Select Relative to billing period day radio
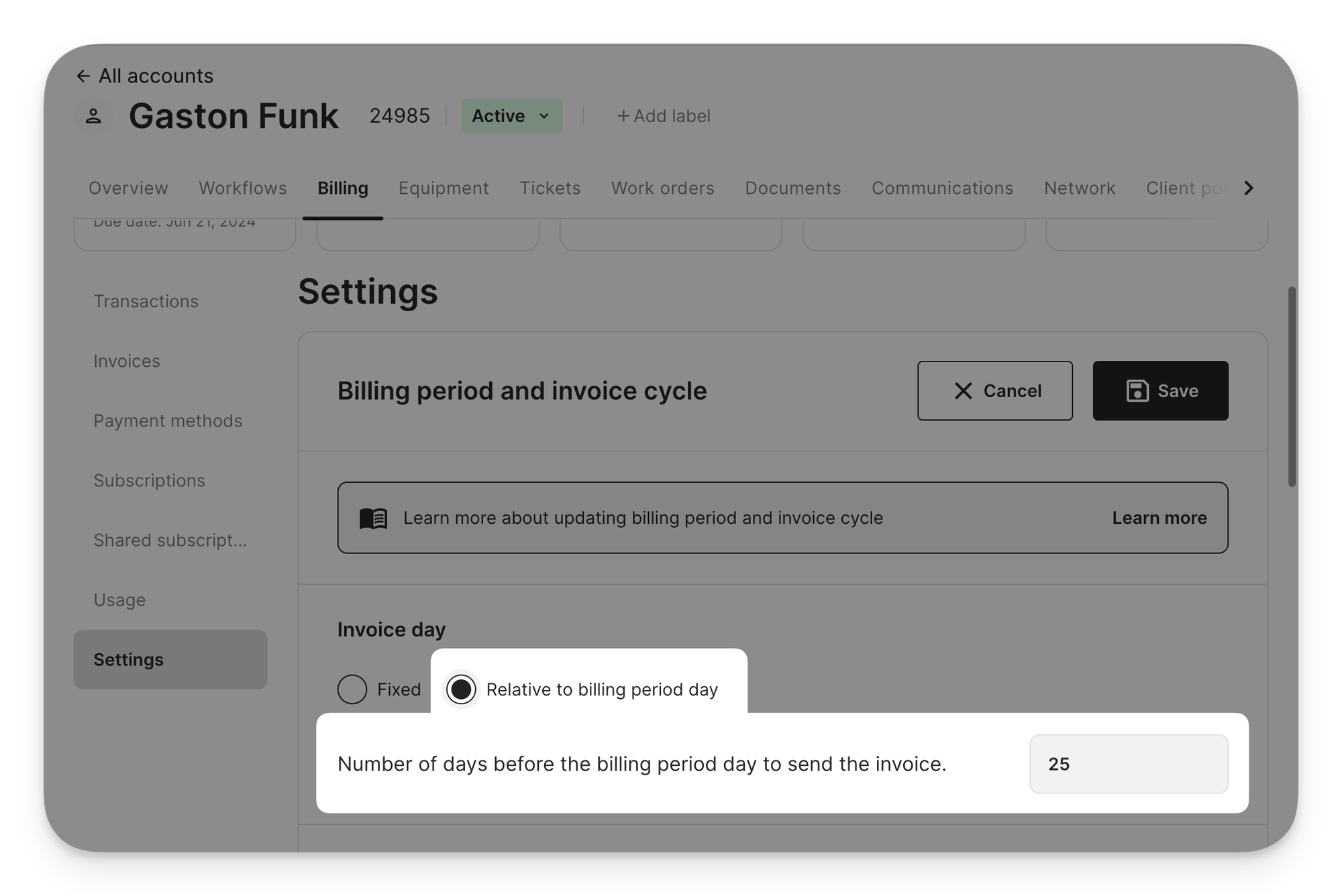This screenshot has height=896, width=1342. (x=461, y=689)
